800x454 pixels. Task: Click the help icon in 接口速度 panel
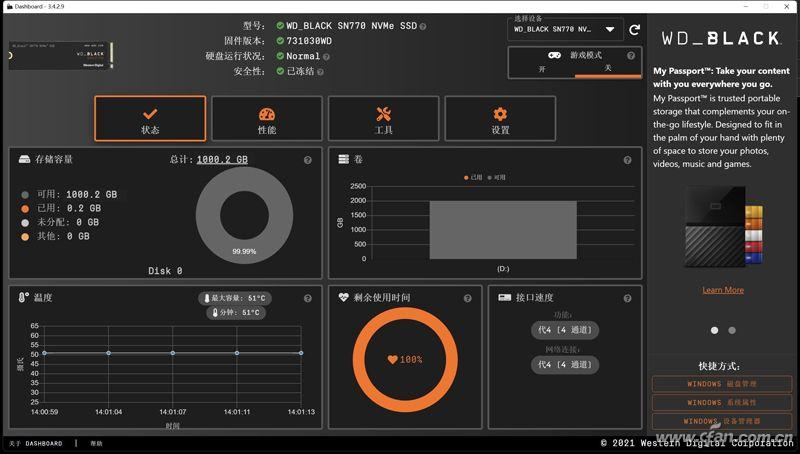628,298
